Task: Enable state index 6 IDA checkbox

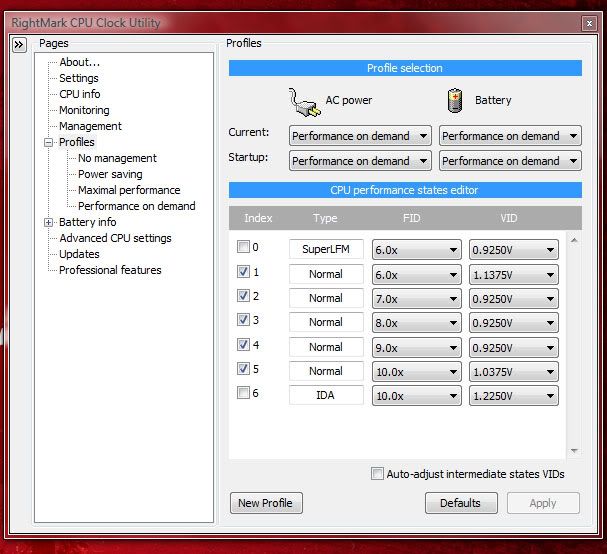Action: click(243, 393)
